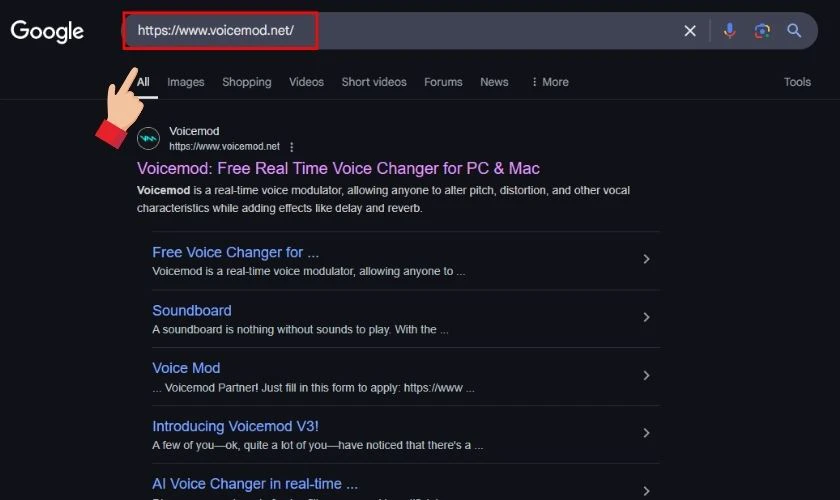The width and height of the screenshot is (840, 500).
Task: Open the Voicemod: Free Real Time Voice Changer result
Action: [338, 168]
